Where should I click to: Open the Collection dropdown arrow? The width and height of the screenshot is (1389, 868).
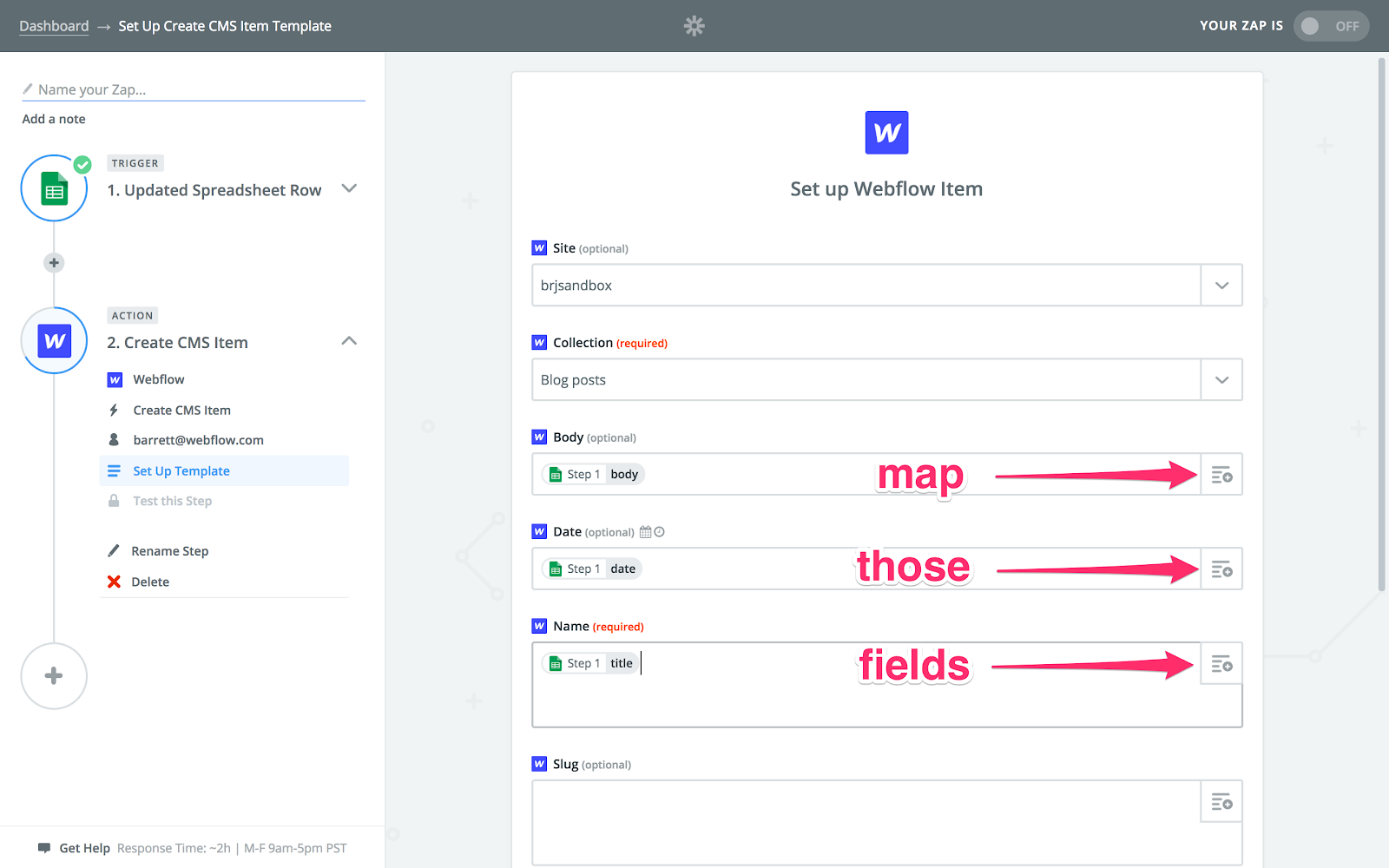[1221, 380]
